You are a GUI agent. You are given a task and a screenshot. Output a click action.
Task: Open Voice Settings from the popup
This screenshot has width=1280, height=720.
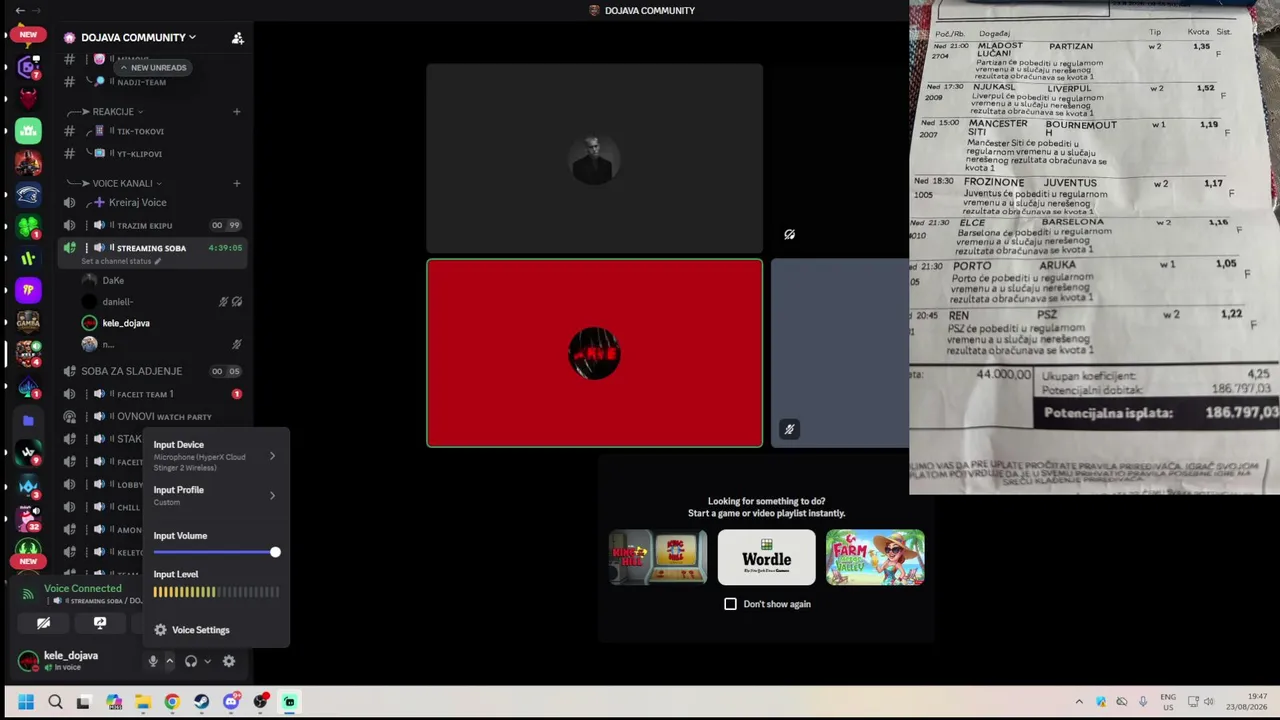tap(215, 630)
